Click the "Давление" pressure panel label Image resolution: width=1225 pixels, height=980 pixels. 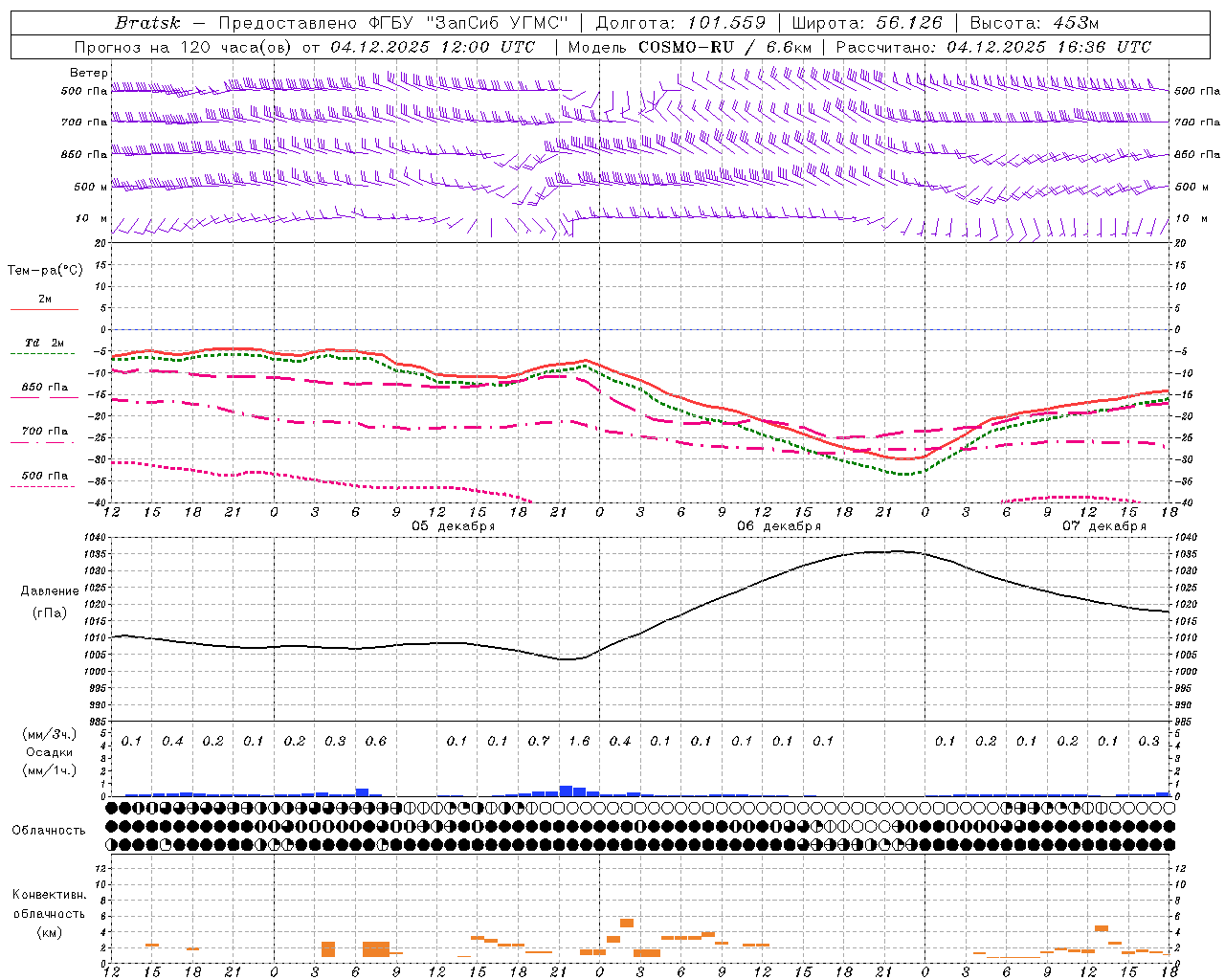tap(50, 591)
